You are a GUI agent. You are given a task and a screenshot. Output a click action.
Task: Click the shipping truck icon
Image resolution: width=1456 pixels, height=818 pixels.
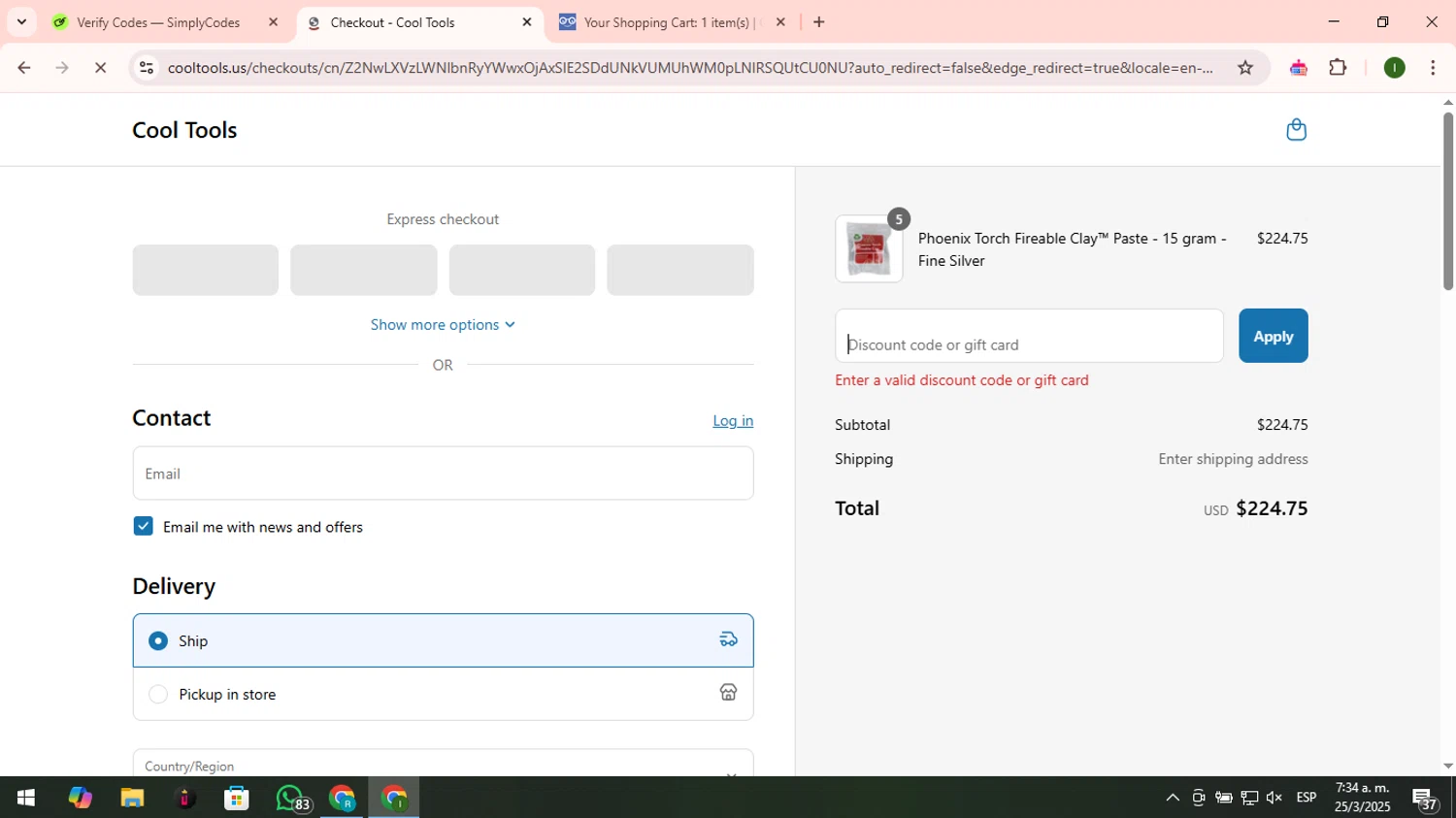(x=728, y=639)
